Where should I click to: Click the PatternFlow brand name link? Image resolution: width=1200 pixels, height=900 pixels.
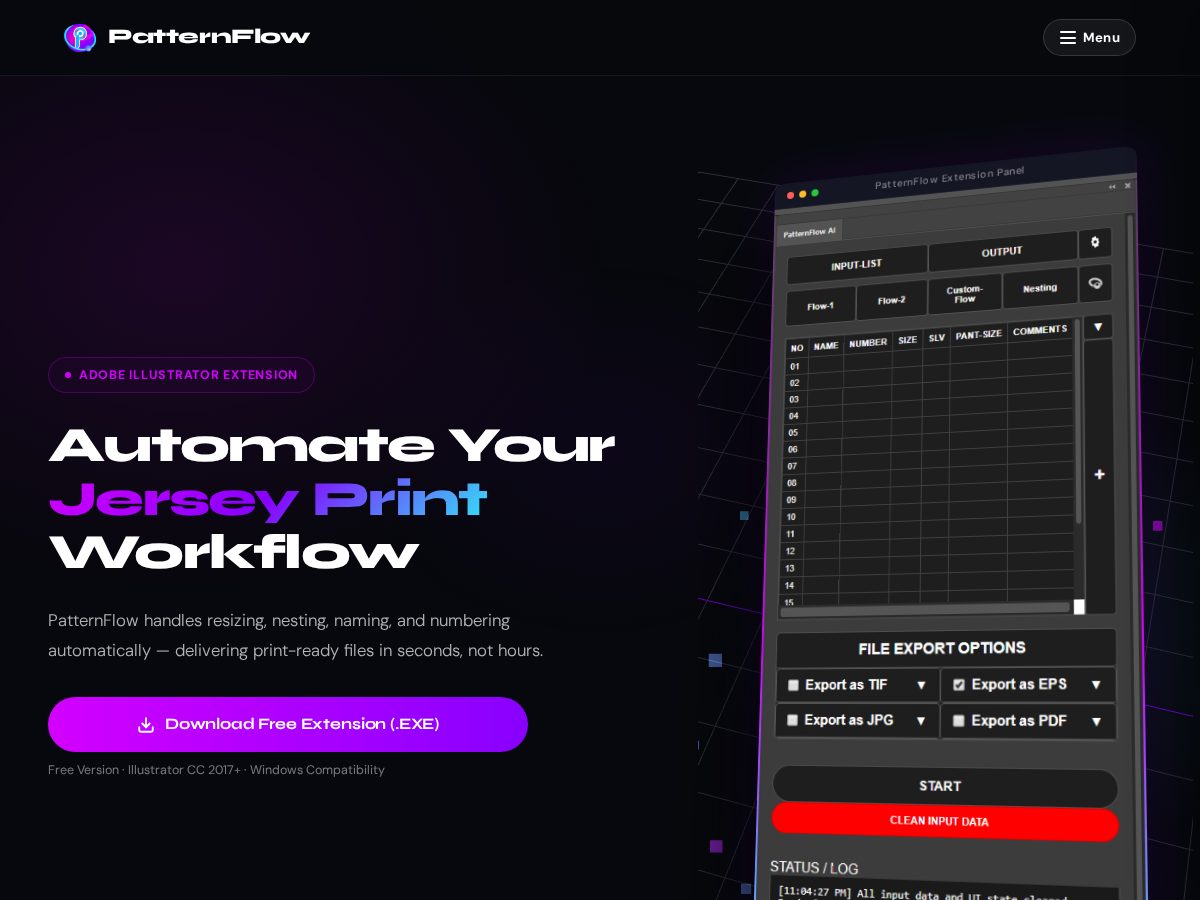click(209, 37)
